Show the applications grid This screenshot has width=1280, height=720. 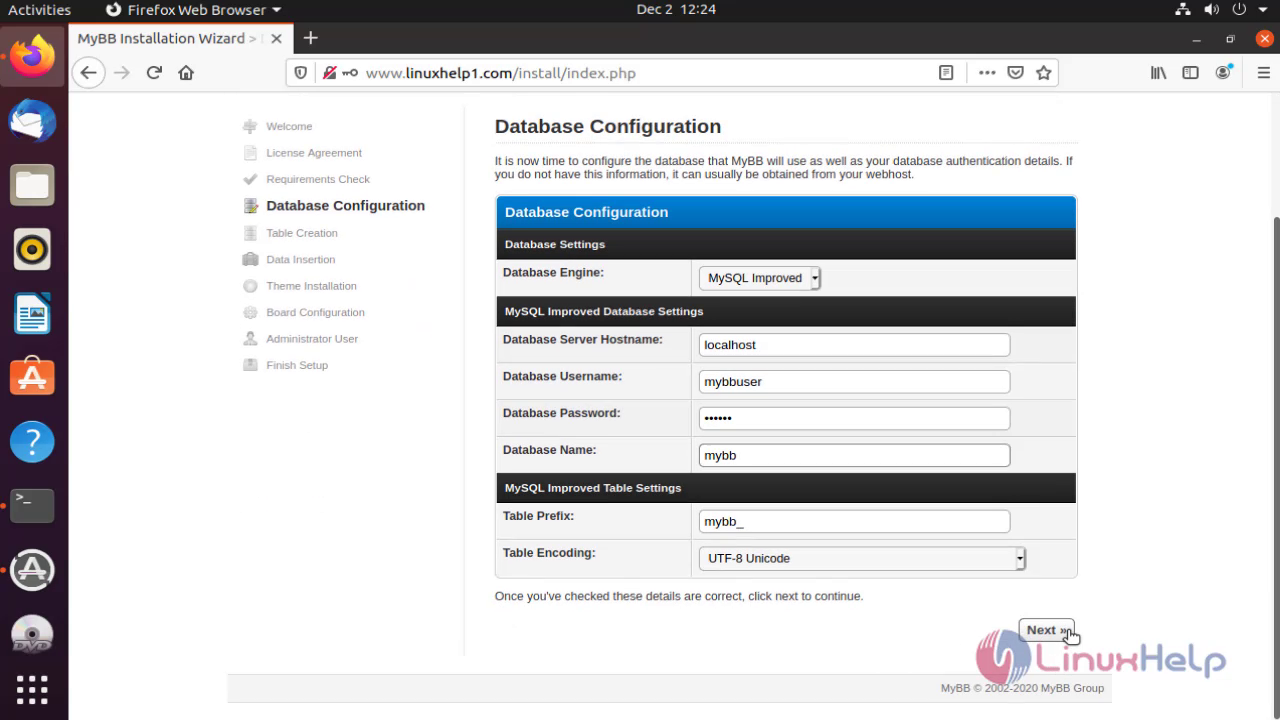(x=33, y=690)
